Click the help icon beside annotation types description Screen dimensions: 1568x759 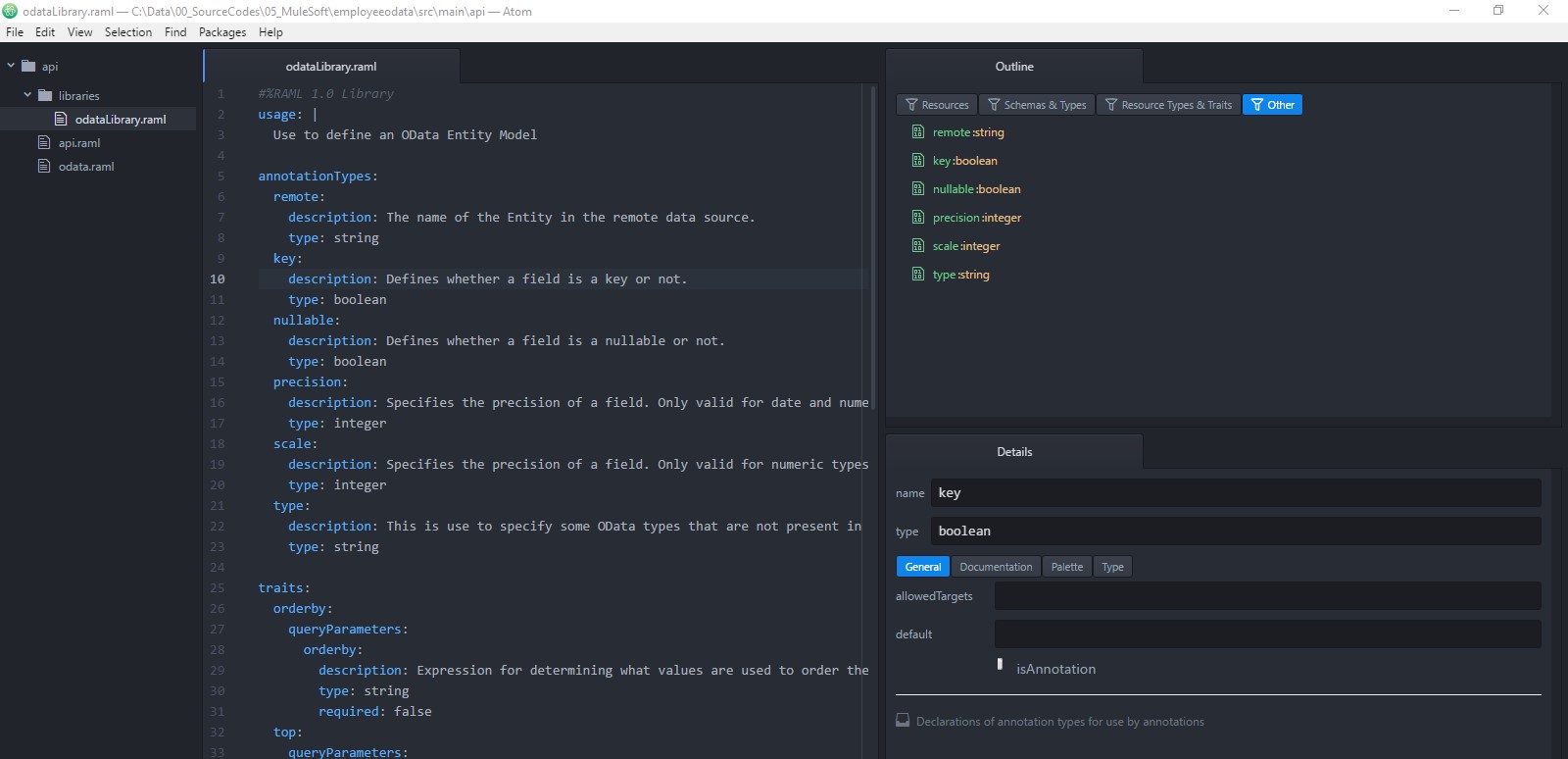click(903, 721)
